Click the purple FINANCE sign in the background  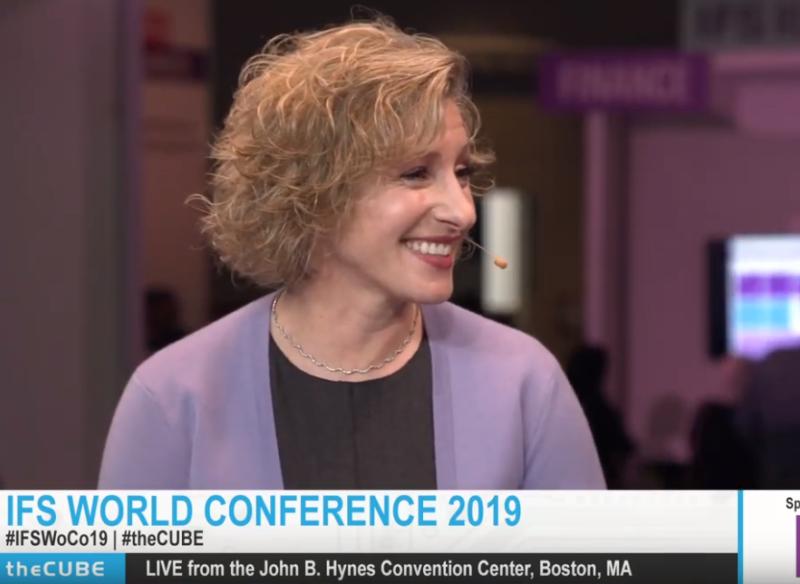tap(623, 83)
